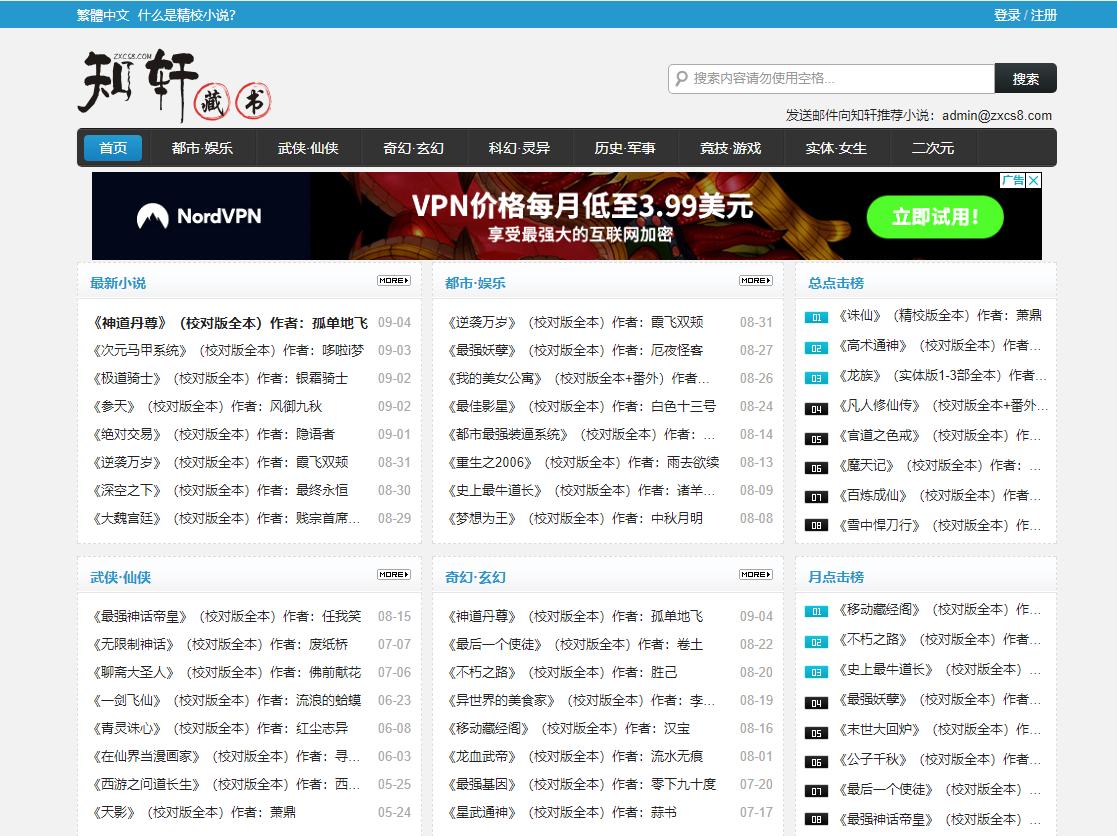Click the 05 rank badge in 总点击榜
Image resolution: width=1117 pixels, height=836 pixels.
click(x=815, y=437)
